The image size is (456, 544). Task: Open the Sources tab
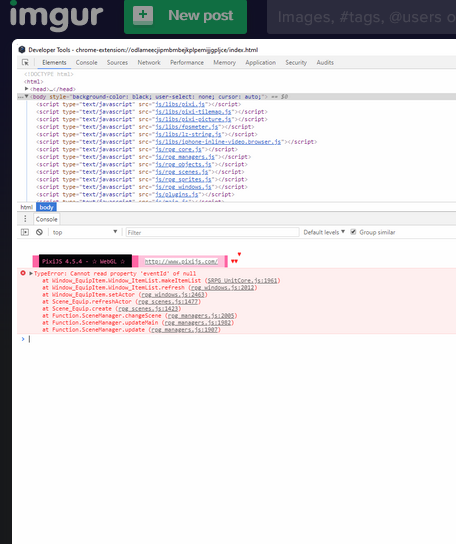coord(117,62)
